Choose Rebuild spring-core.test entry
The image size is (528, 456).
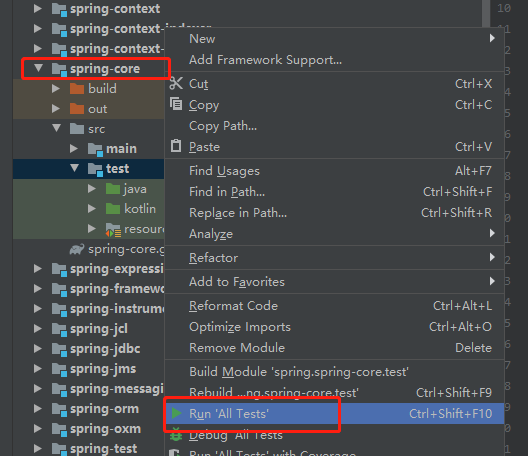(x=334, y=393)
